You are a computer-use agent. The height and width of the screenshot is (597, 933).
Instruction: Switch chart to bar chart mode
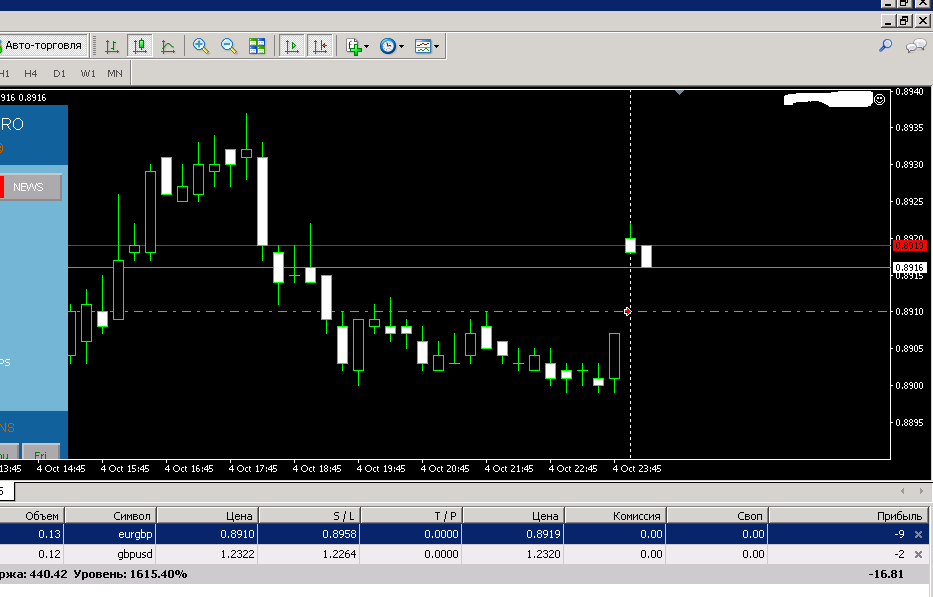click(x=111, y=46)
